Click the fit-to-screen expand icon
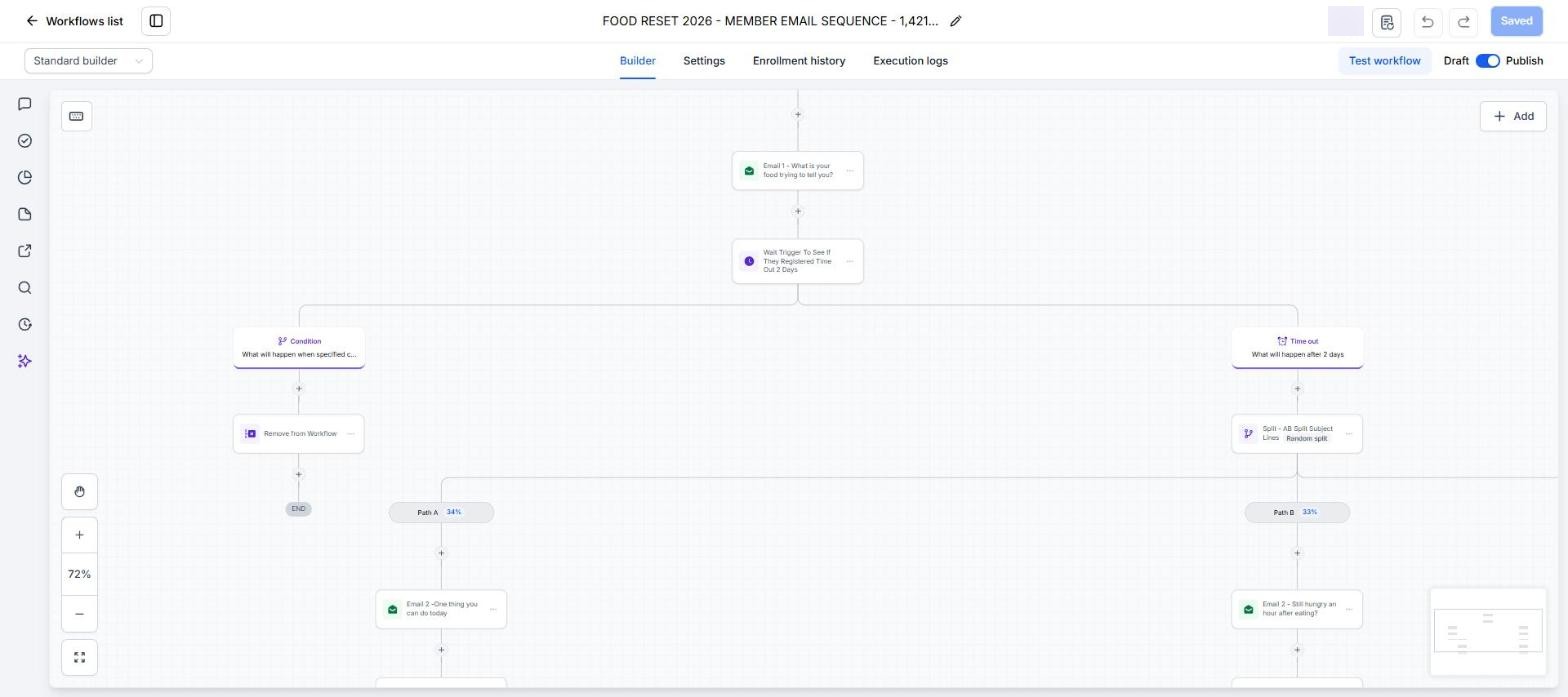1568x697 pixels. (79, 657)
